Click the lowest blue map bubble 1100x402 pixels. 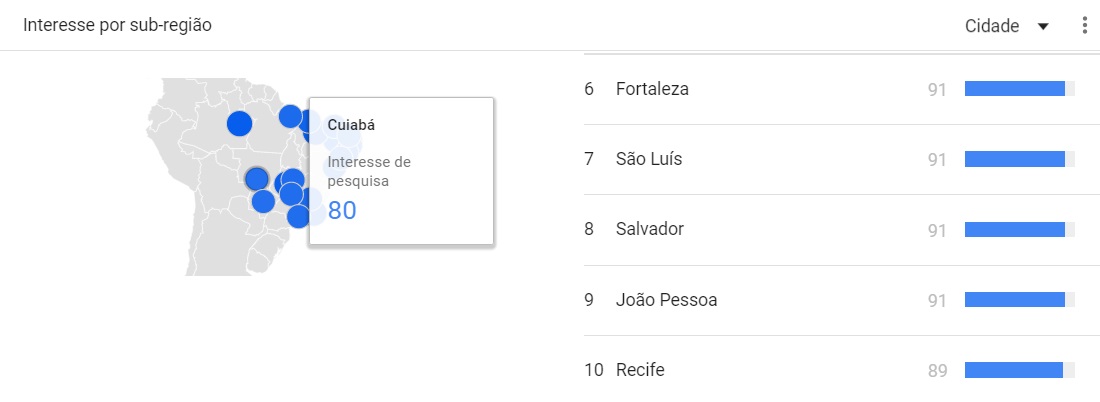coord(298,216)
